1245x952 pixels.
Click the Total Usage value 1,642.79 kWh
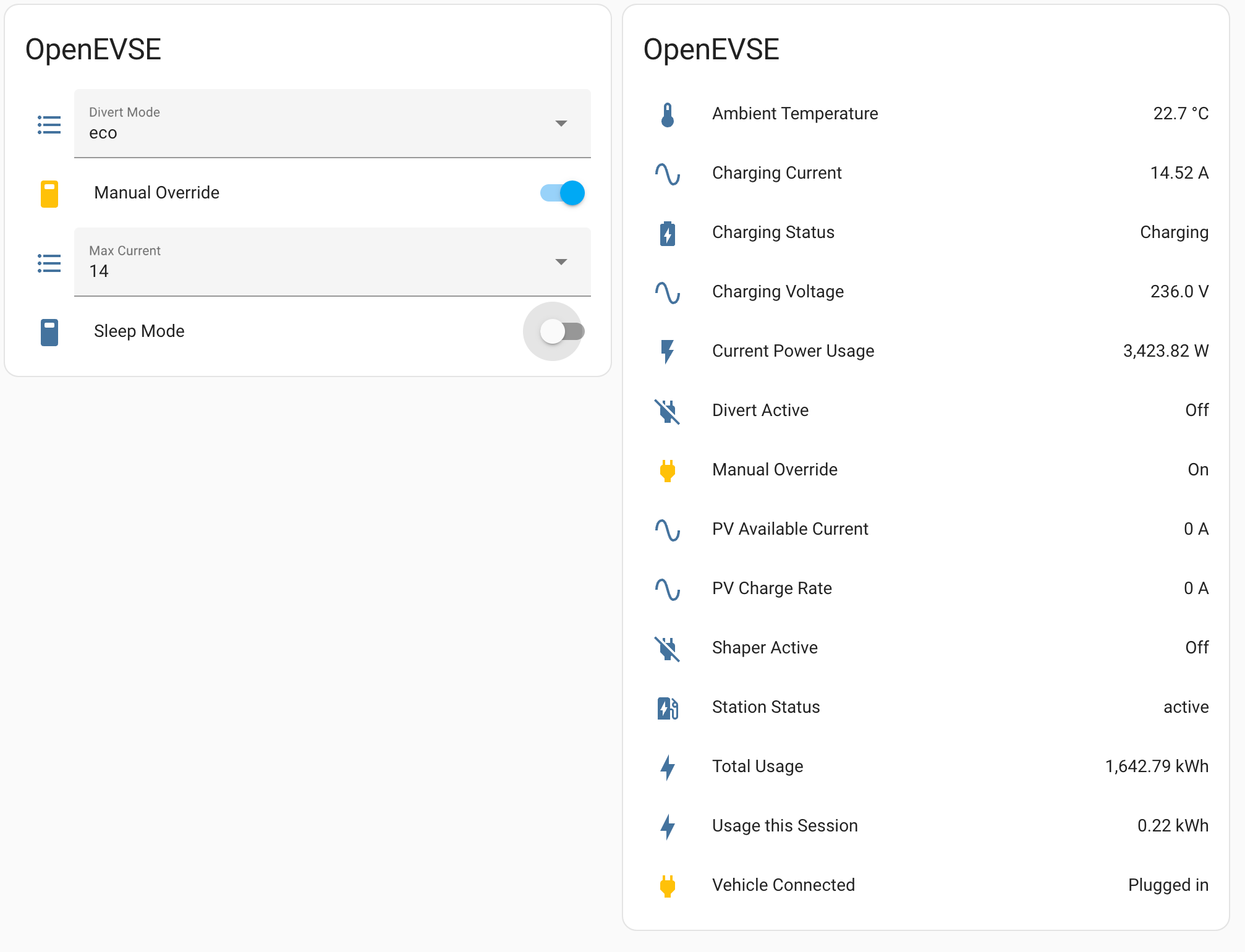(x=1156, y=766)
